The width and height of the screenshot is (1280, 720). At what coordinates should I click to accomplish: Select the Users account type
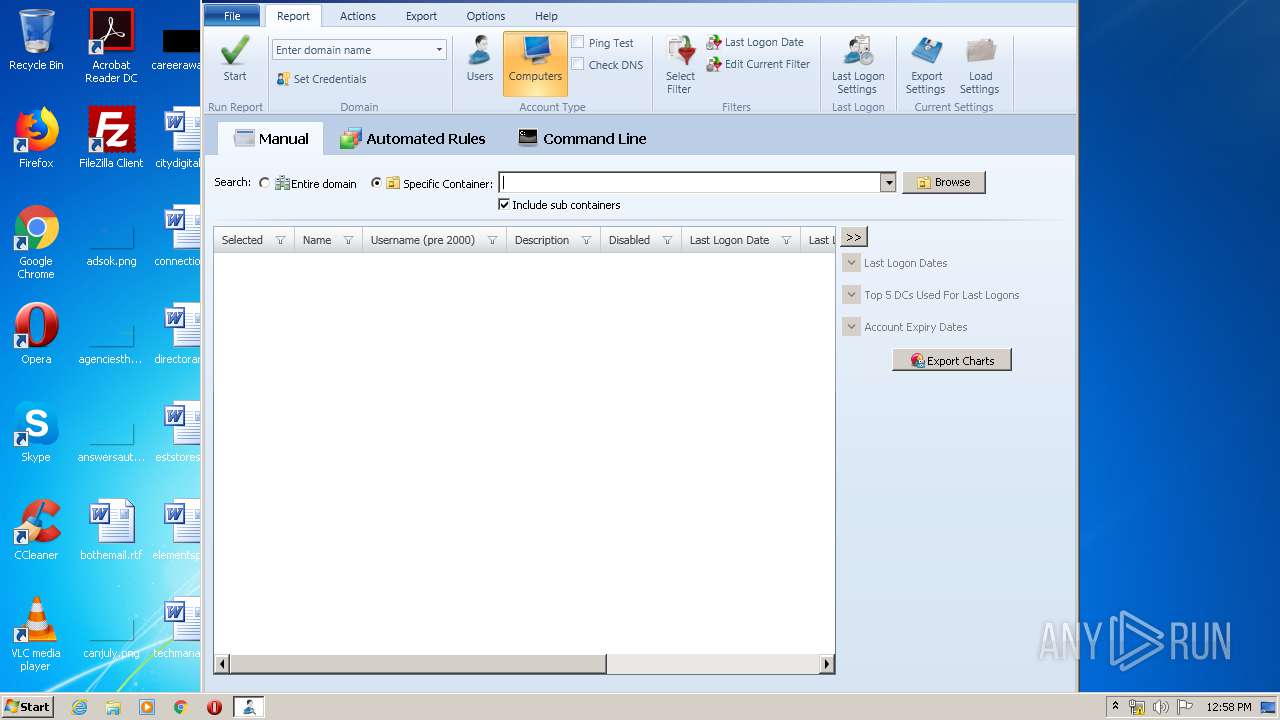pyautogui.click(x=480, y=59)
